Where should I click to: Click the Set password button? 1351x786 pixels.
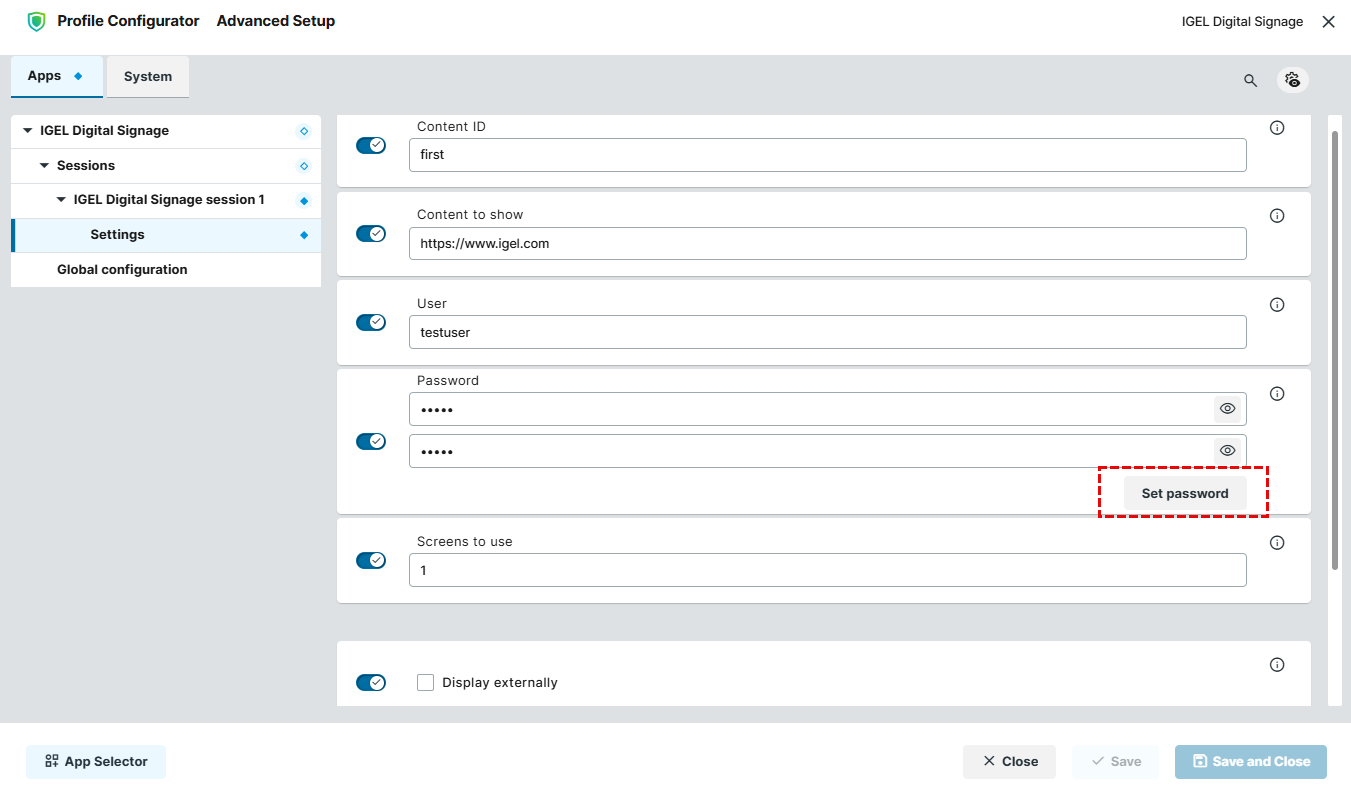1185,494
